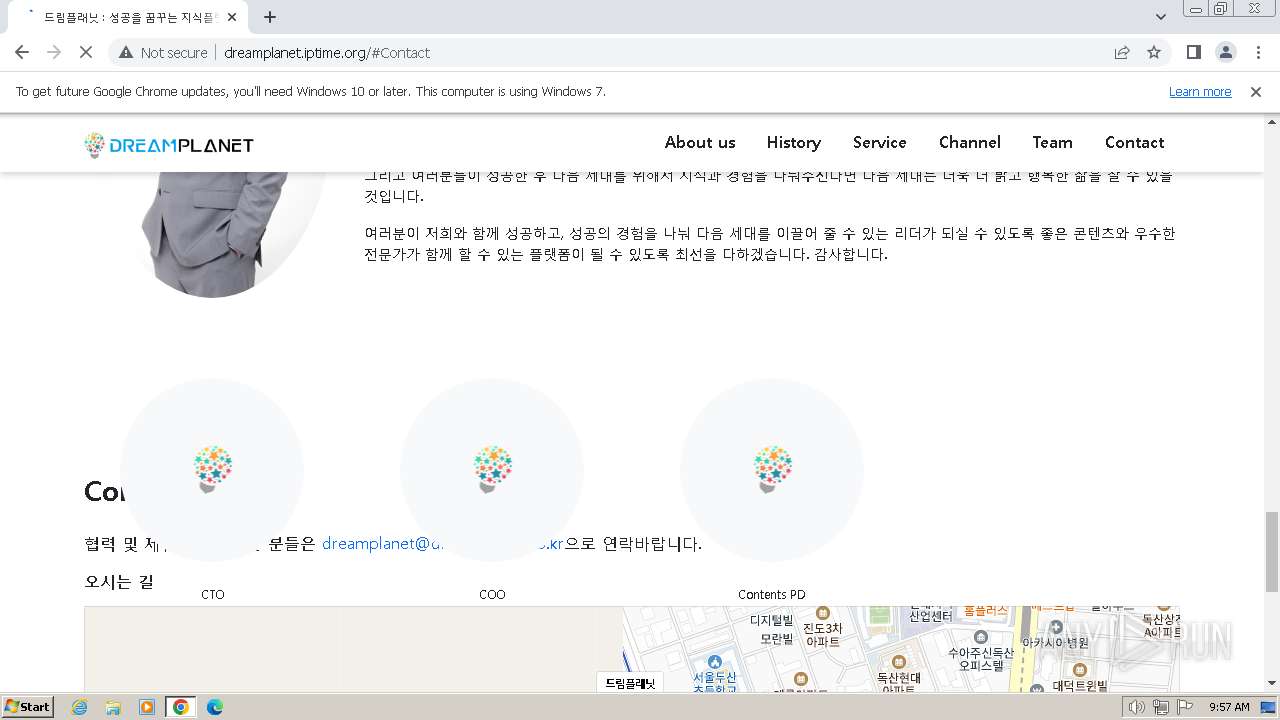The width and height of the screenshot is (1280, 720).
Task: Share this page icon
Action: click(1122, 52)
